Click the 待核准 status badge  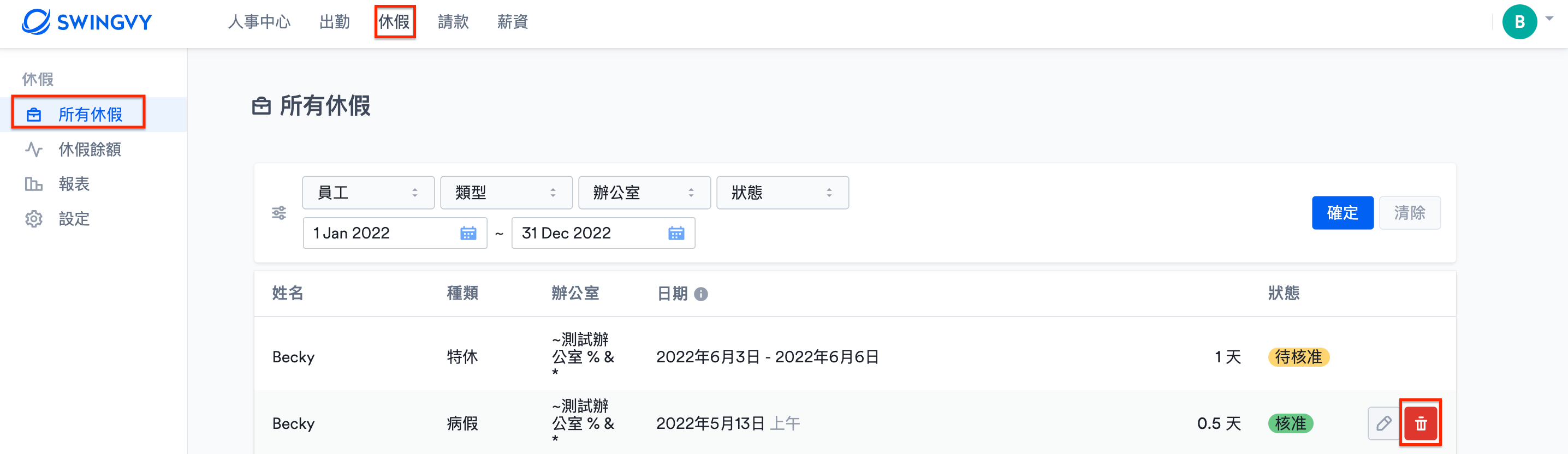pyautogui.click(x=1298, y=357)
